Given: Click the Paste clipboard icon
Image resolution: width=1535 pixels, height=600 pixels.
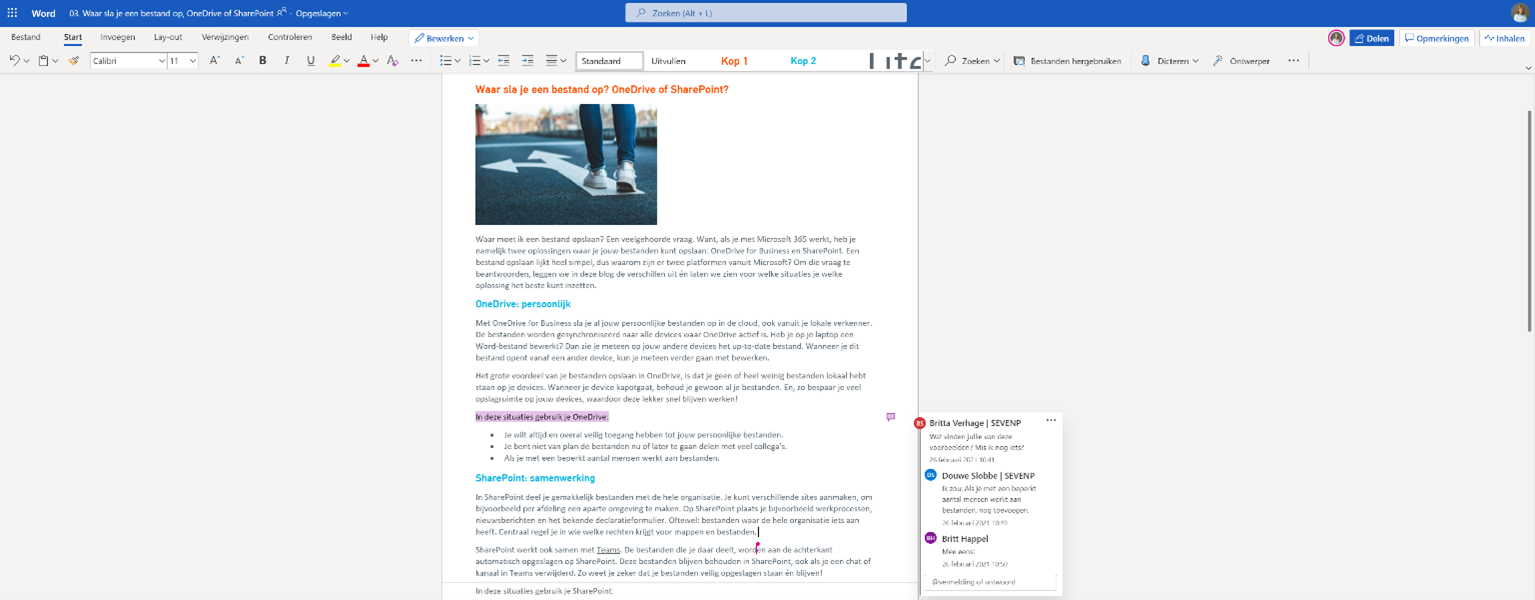Looking at the screenshot, I should coord(43,61).
